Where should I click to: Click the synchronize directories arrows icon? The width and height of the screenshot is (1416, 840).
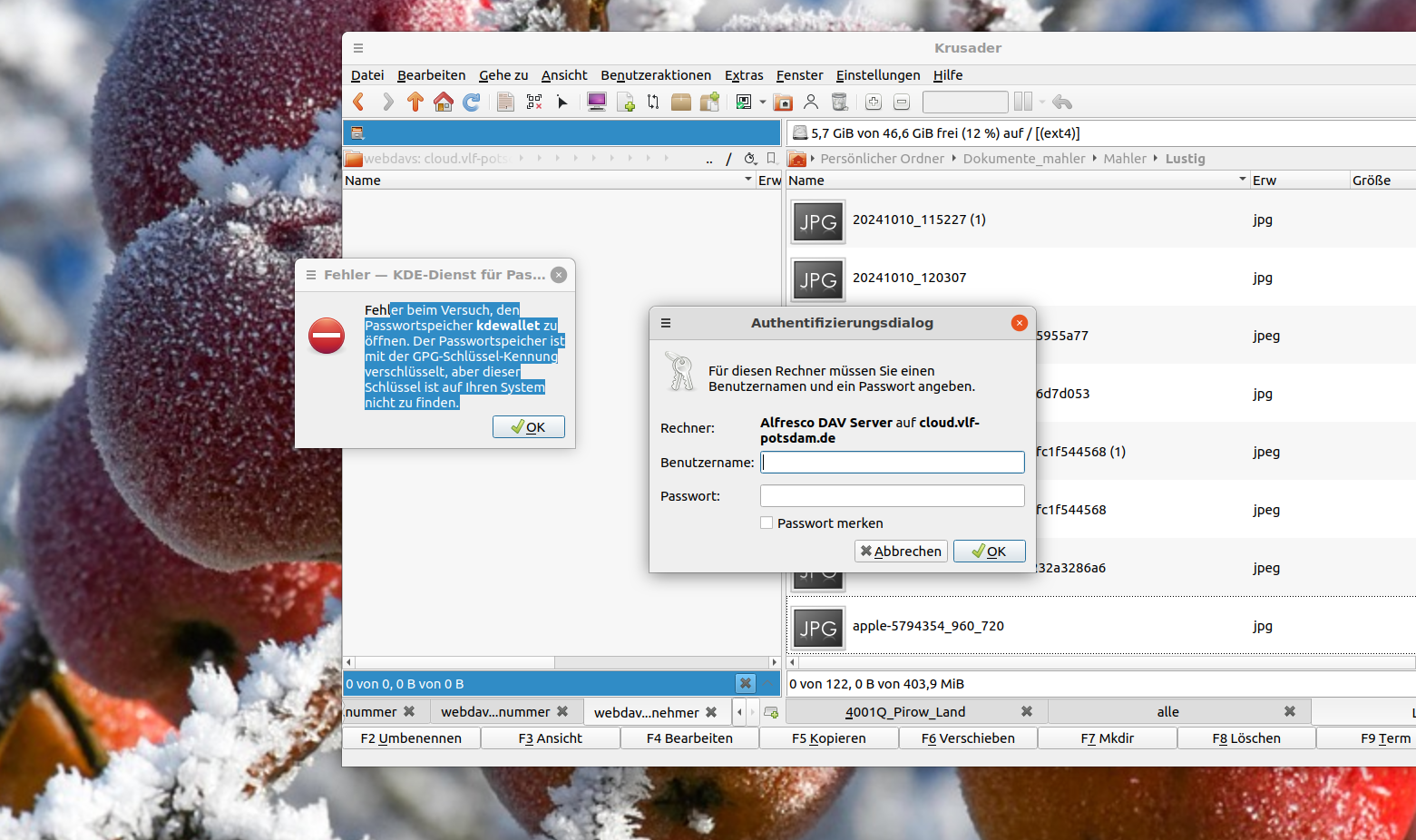click(x=653, y=103)
